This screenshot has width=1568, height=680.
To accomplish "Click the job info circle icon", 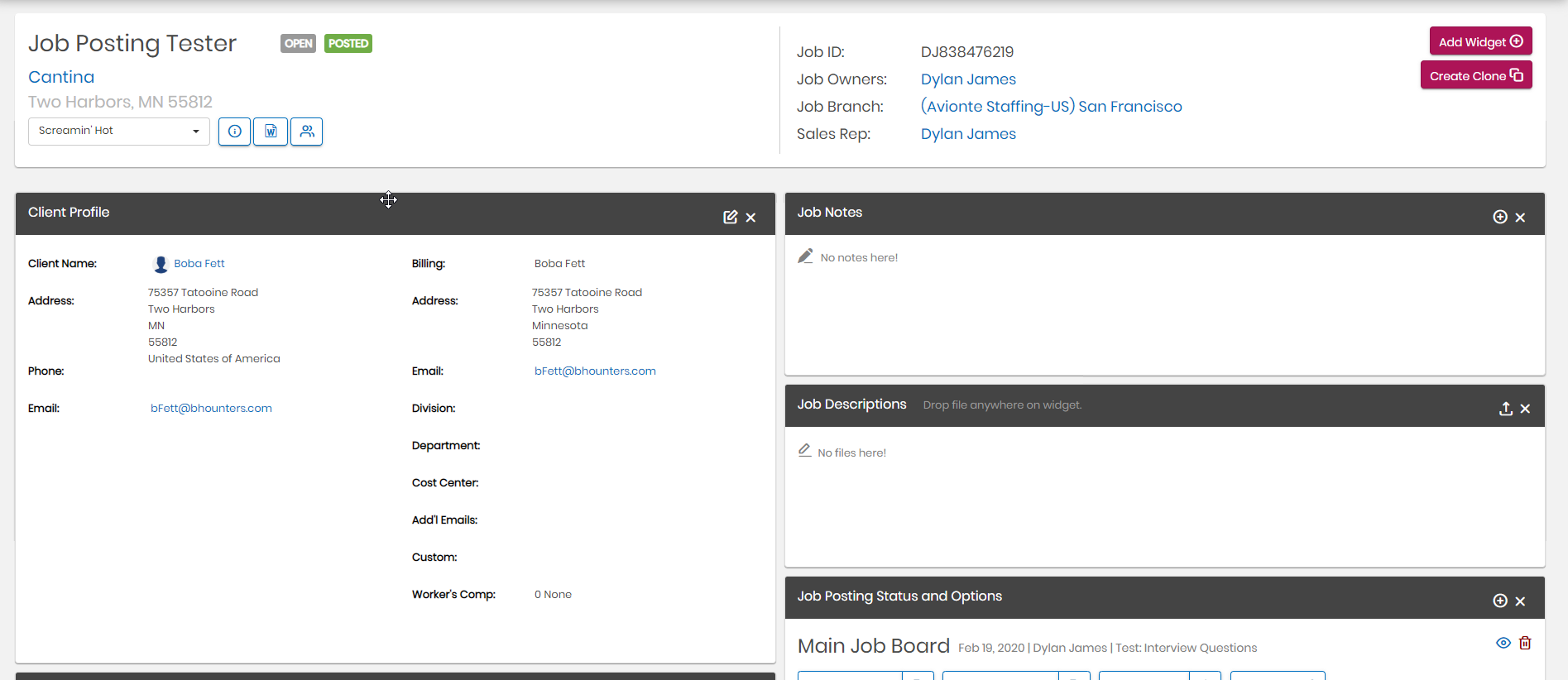I will point(234,132).
